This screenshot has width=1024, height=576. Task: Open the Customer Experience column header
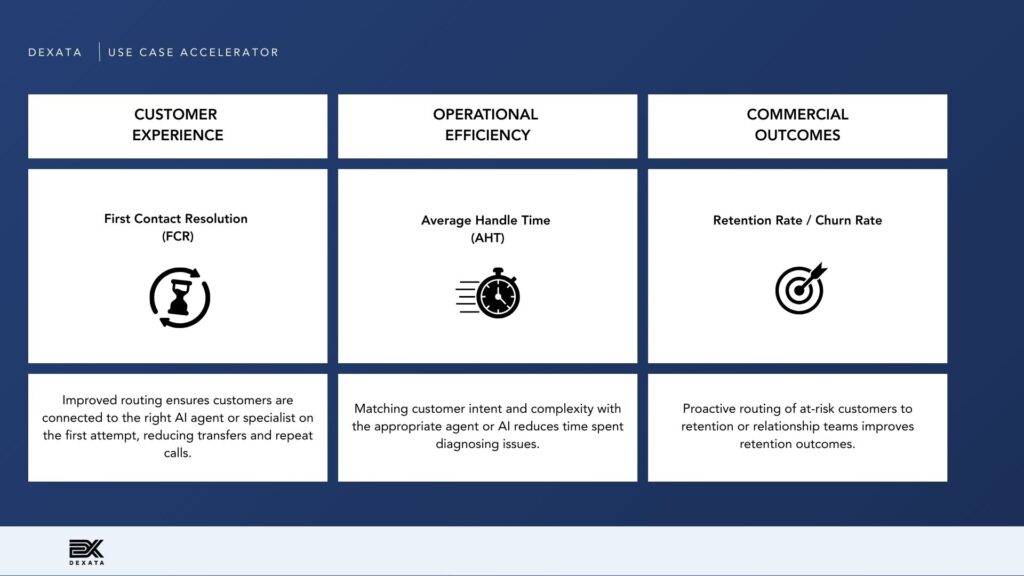click(177, 126)
